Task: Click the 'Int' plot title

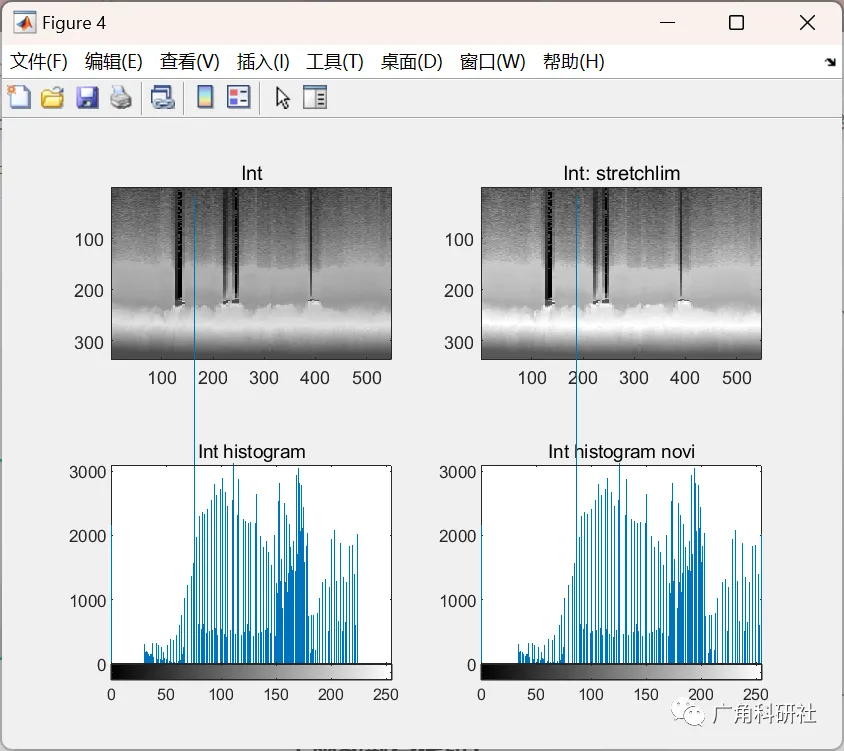Action: (x=252, y=173)
